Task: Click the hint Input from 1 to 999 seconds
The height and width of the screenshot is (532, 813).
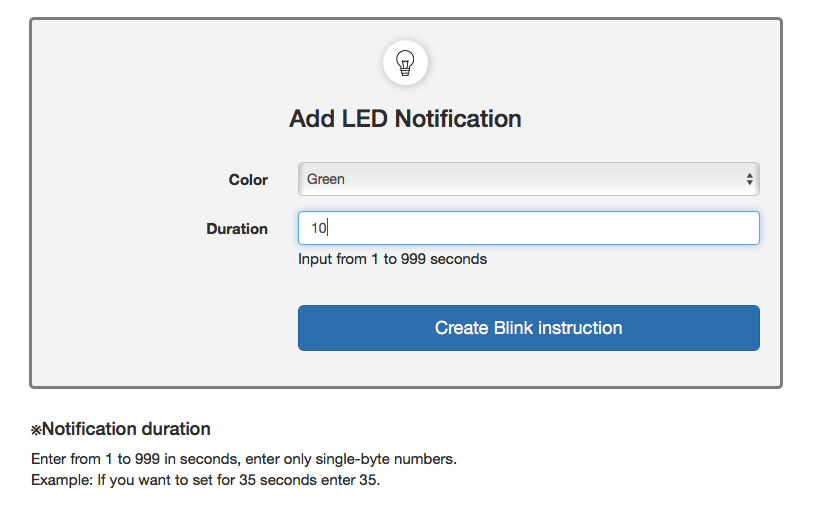Action: tap(393, 259)
